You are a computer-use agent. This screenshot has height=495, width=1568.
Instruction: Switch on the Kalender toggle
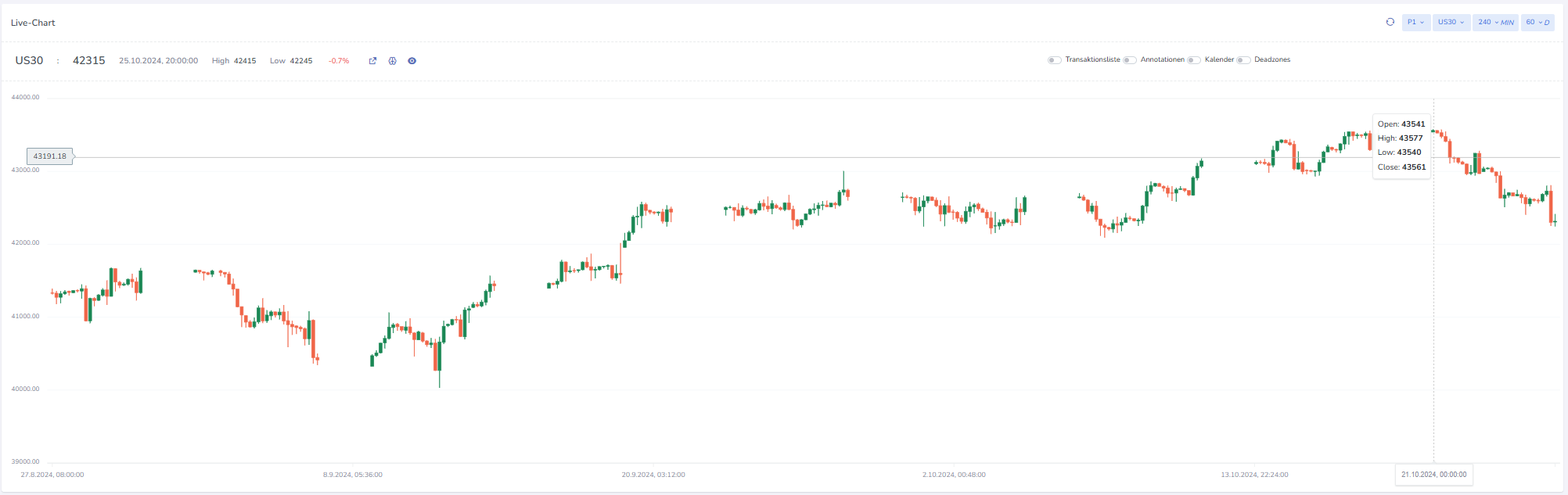click(x=1194, y=60)
